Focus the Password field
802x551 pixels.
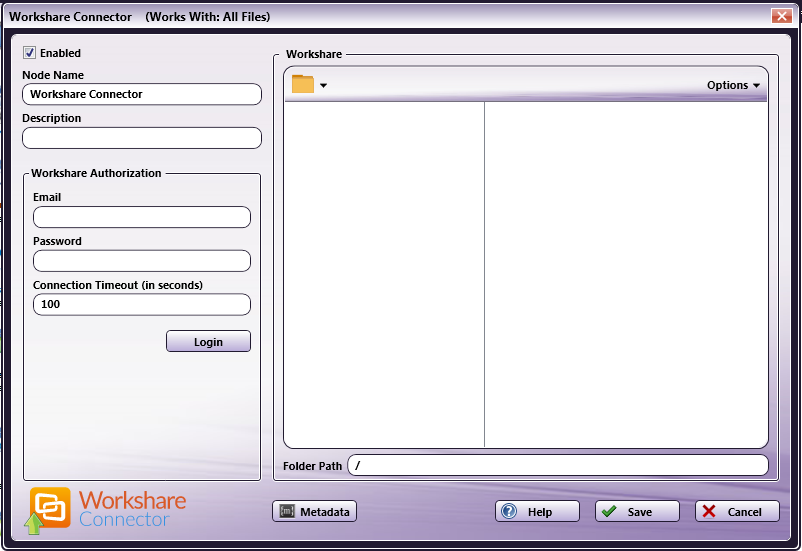(142, 261)
